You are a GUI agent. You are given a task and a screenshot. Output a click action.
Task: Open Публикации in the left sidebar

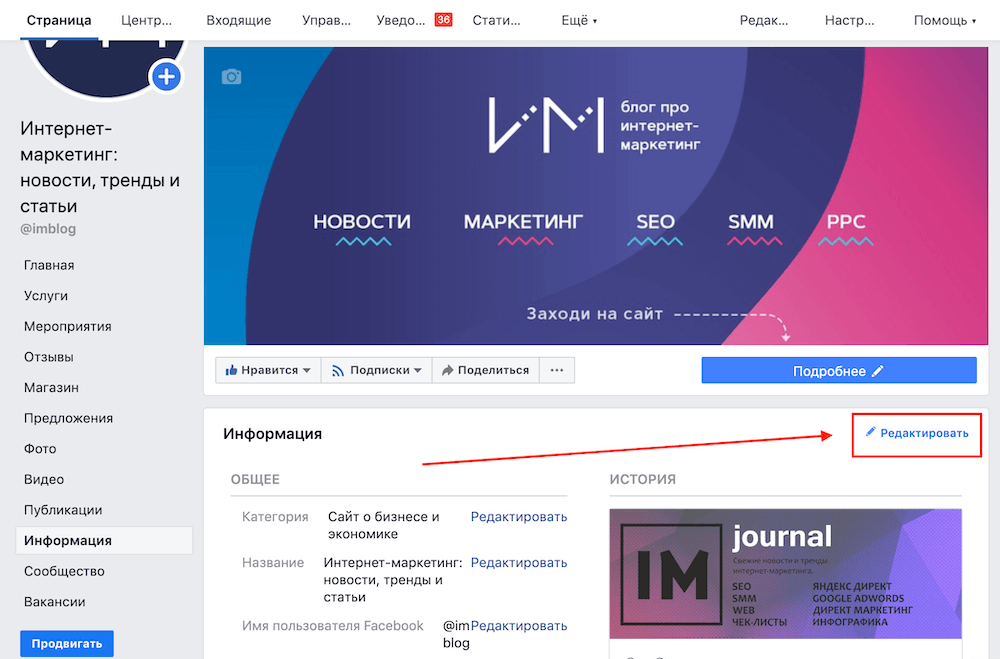pos(63,510)
